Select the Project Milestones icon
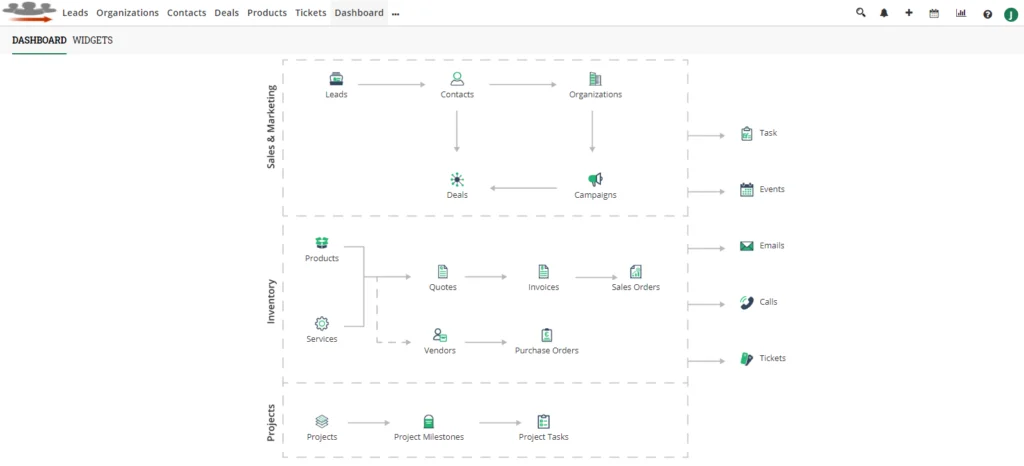1024x466 pixels. point(428,422)
